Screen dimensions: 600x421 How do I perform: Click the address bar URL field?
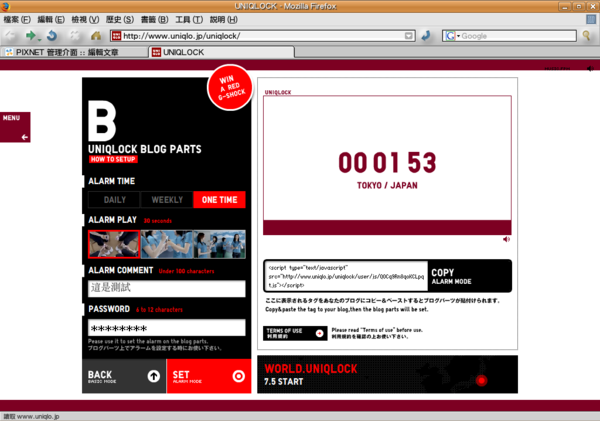point(263,36)
